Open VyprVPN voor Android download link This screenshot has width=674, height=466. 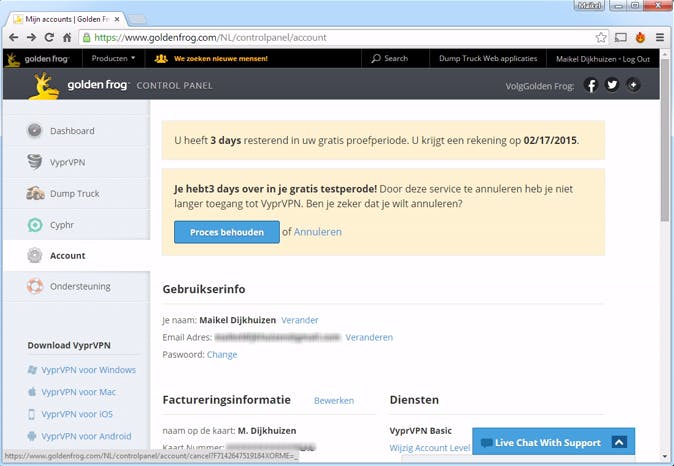tap(86, 436)
